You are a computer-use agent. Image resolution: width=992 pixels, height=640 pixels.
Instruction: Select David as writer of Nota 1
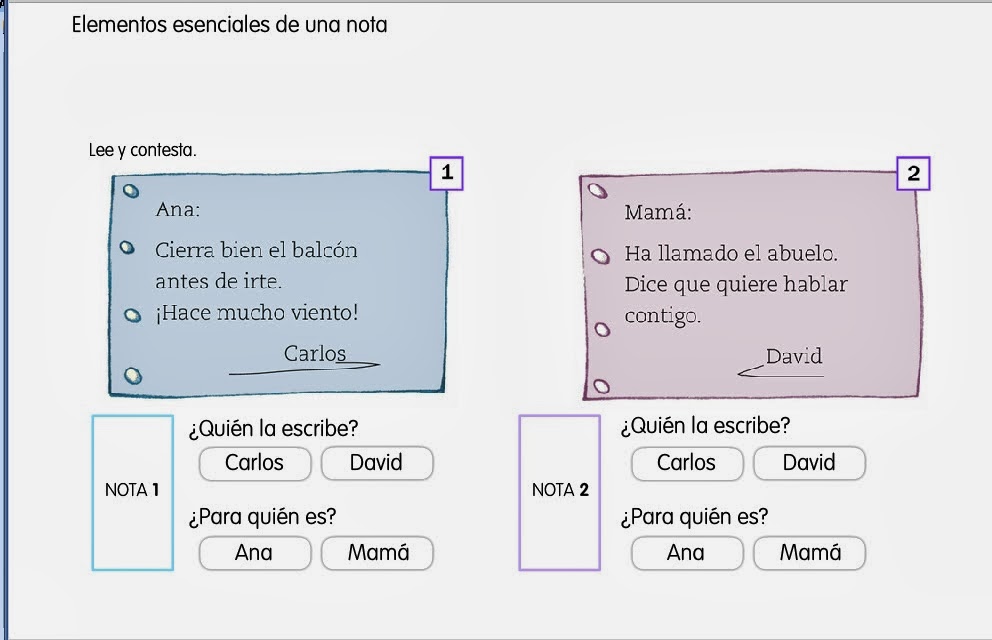click(x=377, y=463)
